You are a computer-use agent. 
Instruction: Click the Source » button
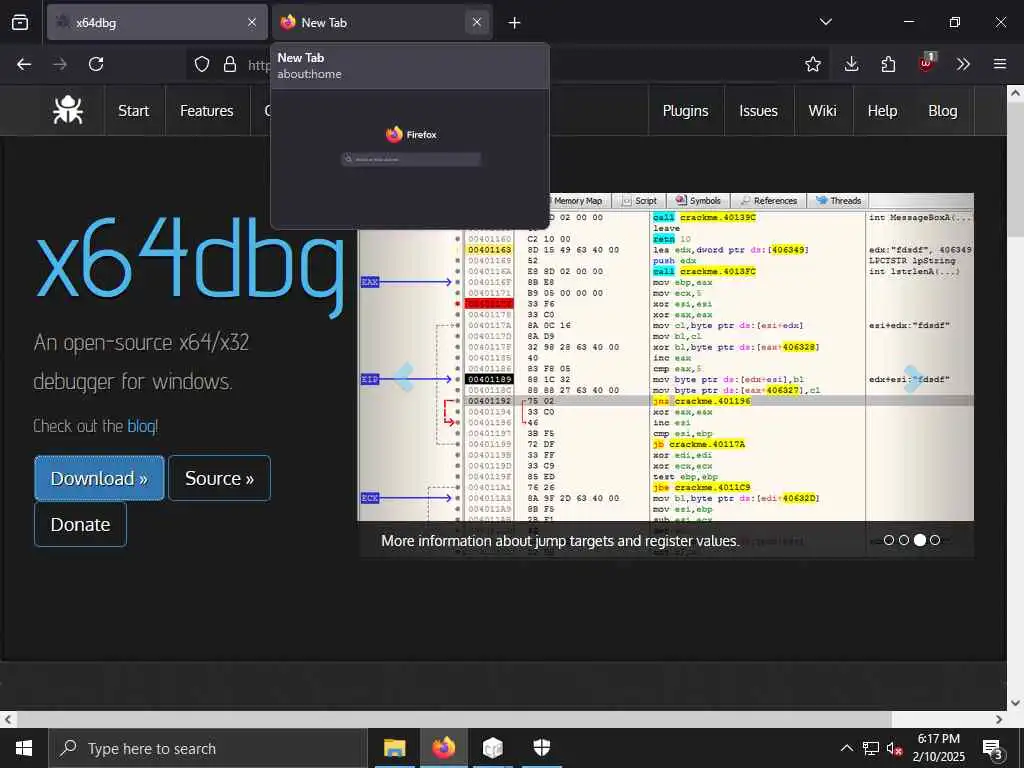pyautogui.click(x=219, y=478)
